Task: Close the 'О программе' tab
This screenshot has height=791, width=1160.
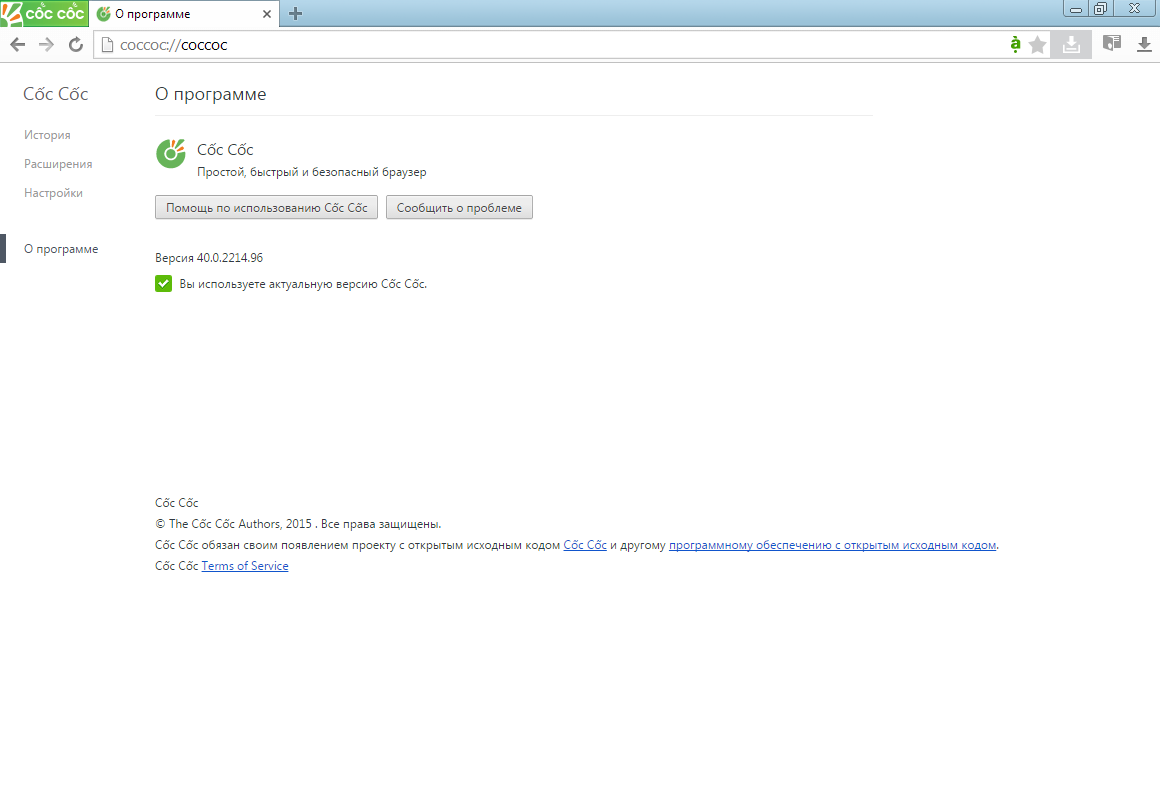Action: click(x=267, y=14)
